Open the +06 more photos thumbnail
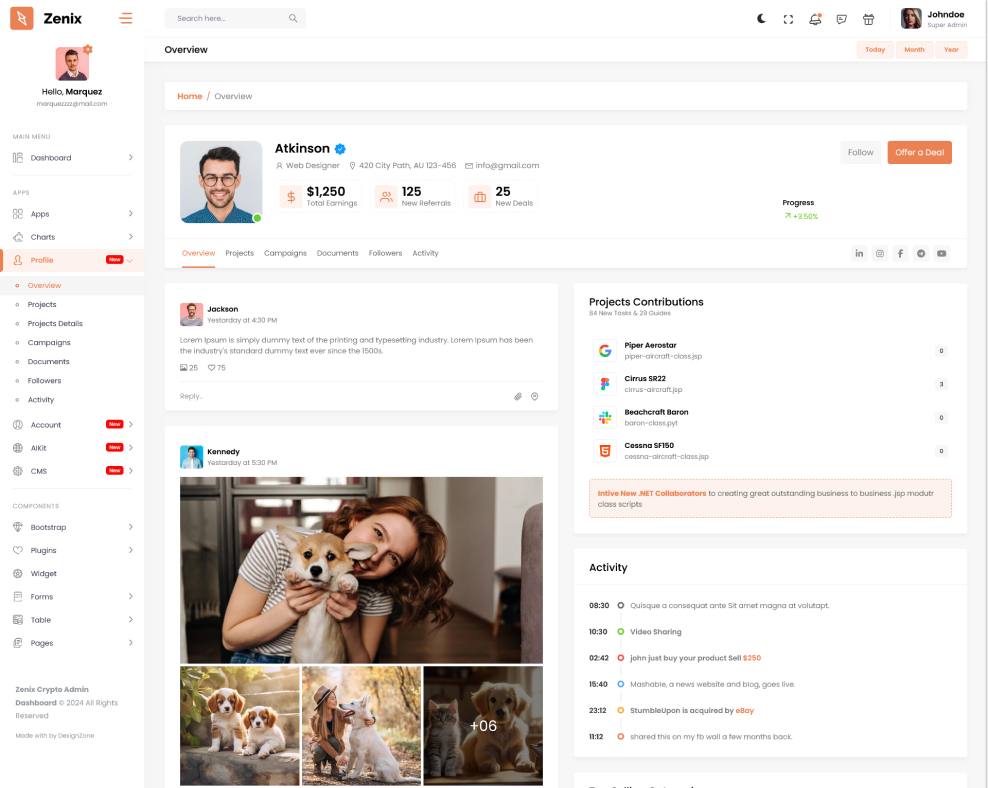The width and height of the screenshot is (988, 788). point(483,726)
